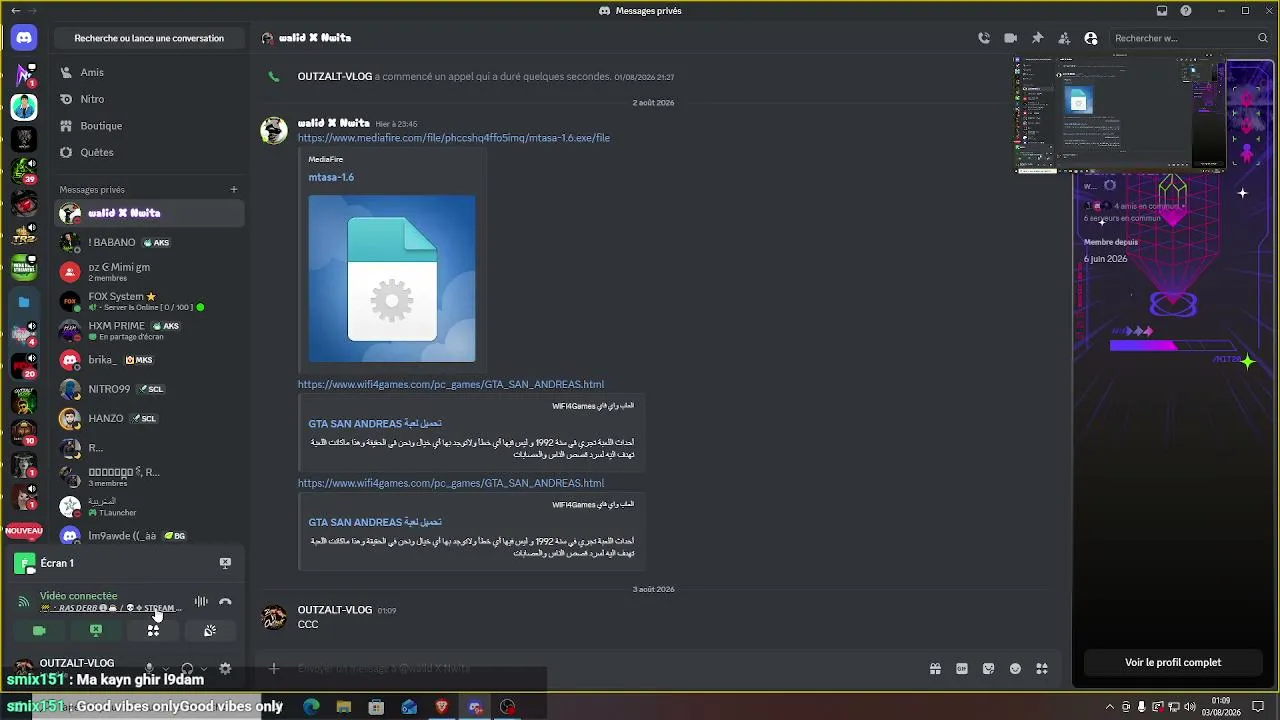Screen dimensions: 1280x720
Task: Open the DZ Mimi gm group
Action: [x=149, y=271]
